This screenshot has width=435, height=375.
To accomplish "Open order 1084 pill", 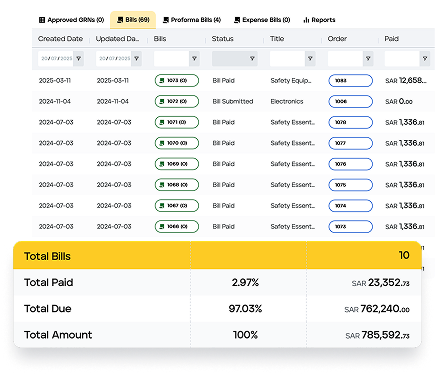I will tap(351, 81).
